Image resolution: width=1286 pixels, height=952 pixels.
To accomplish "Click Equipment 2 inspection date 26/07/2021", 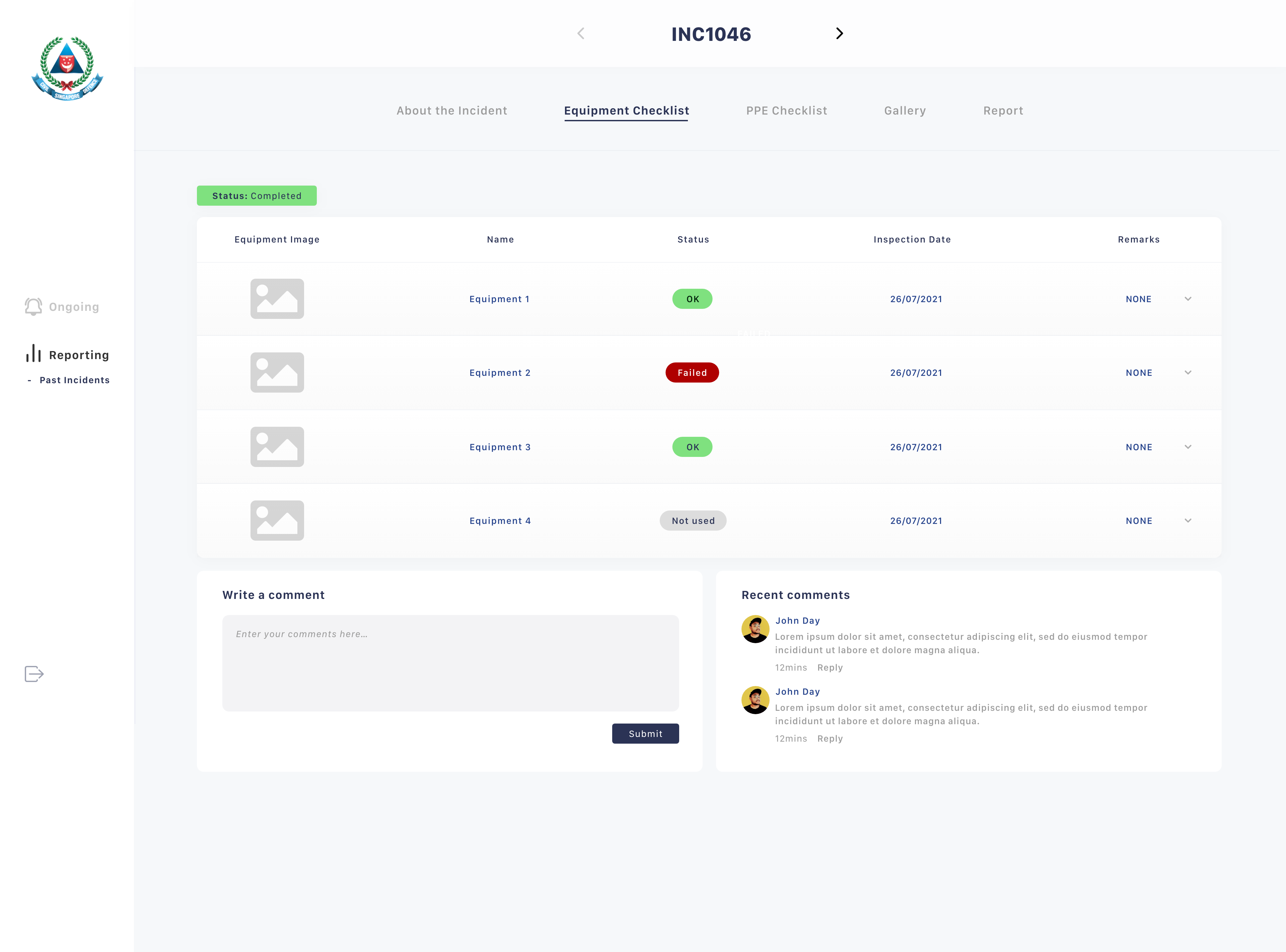I will click(x=916, y=373).
